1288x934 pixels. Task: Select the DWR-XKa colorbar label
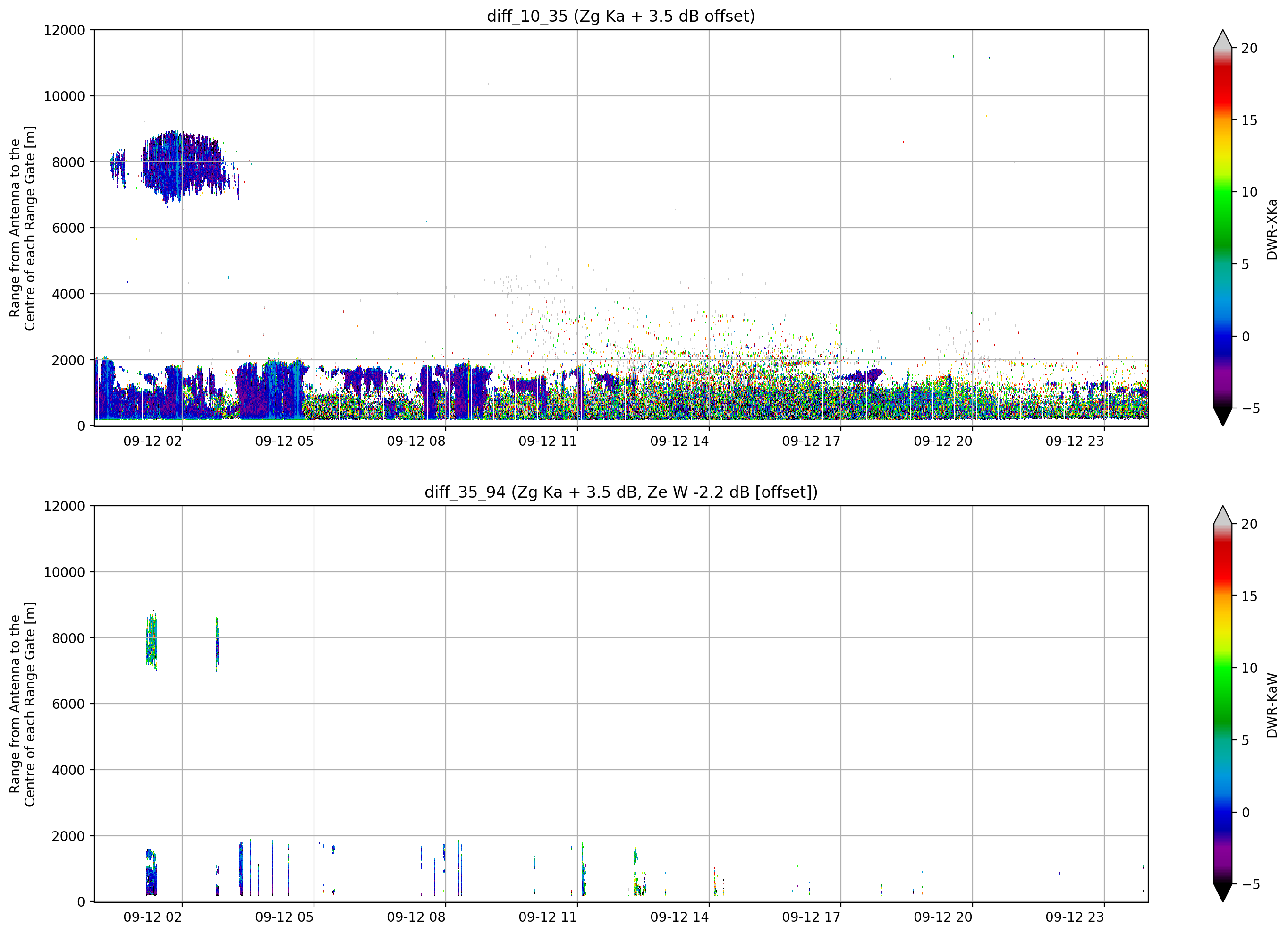(x=1272, y=229)
